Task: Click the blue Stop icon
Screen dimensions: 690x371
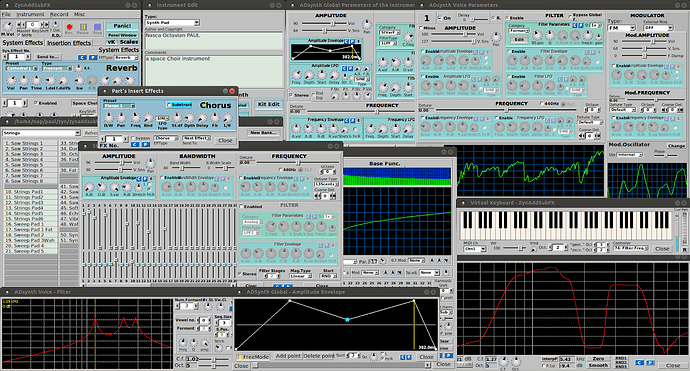Action: 98,27
